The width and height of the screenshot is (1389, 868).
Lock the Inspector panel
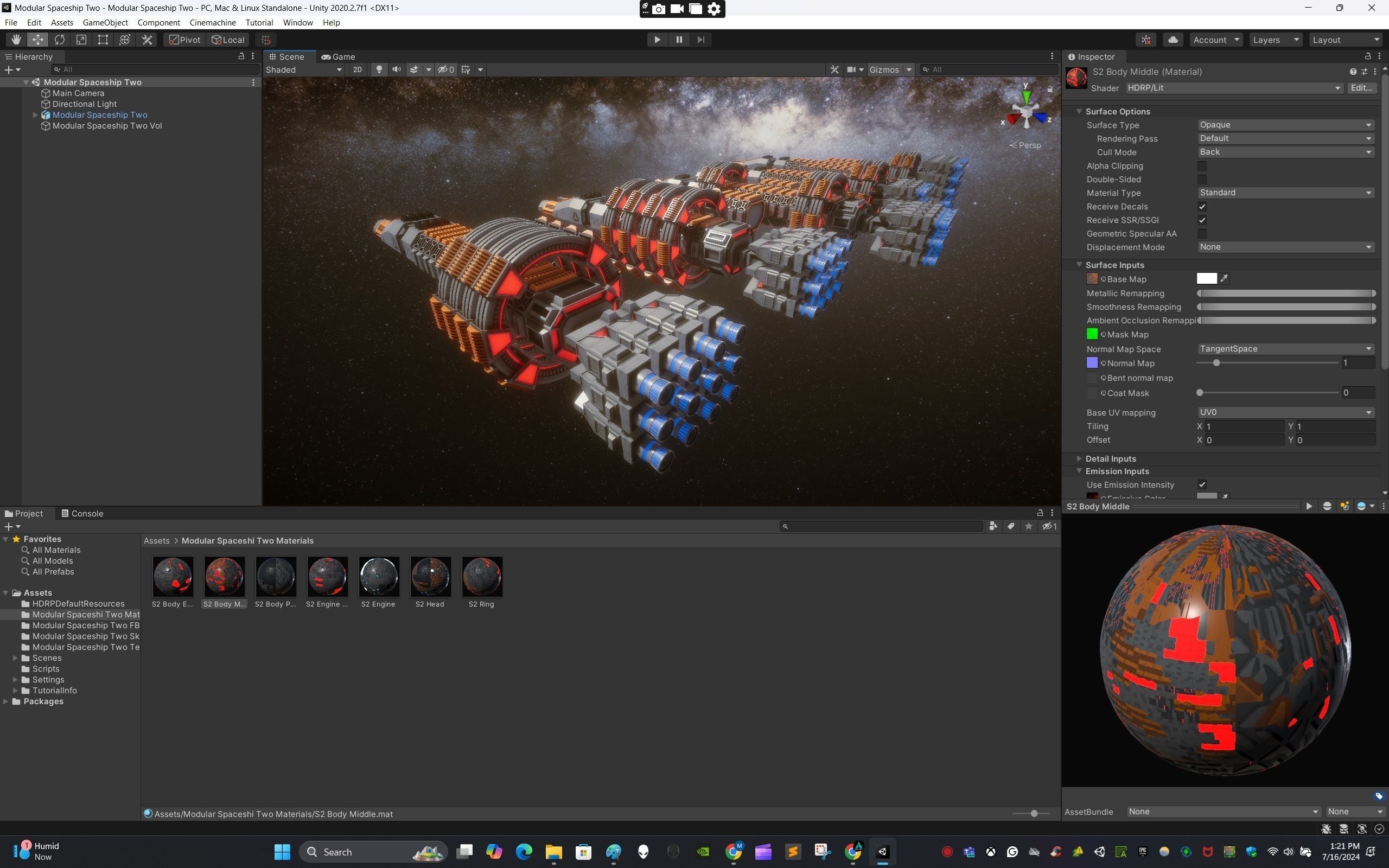pos(1368,56)
